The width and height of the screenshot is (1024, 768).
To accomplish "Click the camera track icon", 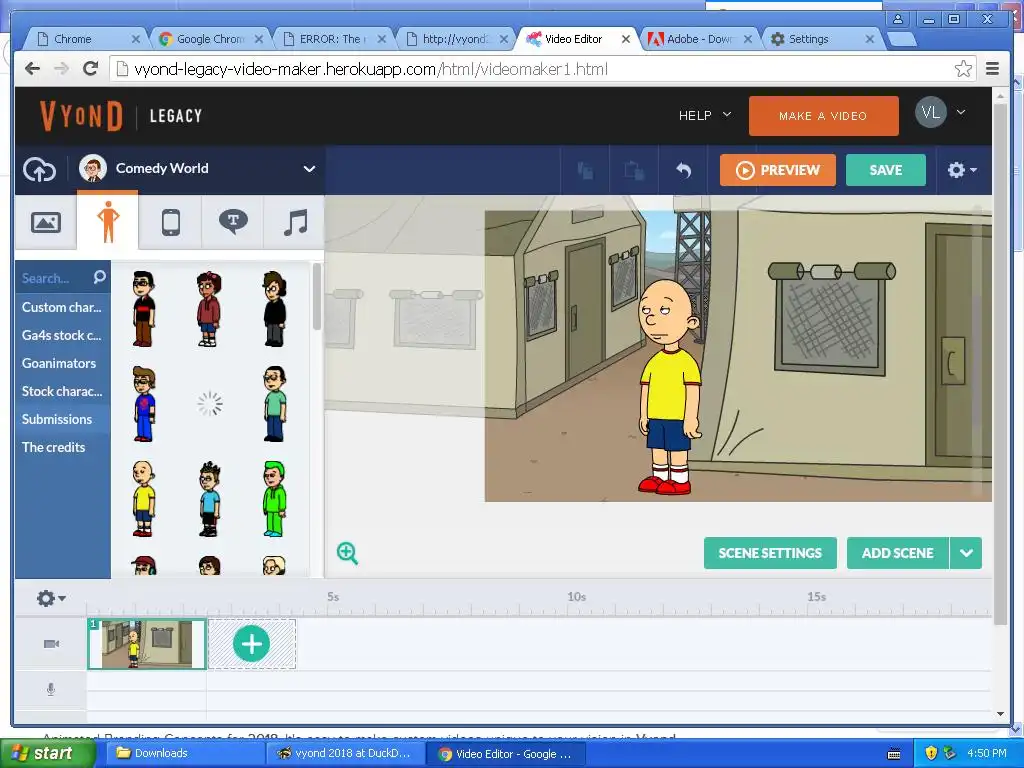I will pyautogui.click(x=51, y=644).
